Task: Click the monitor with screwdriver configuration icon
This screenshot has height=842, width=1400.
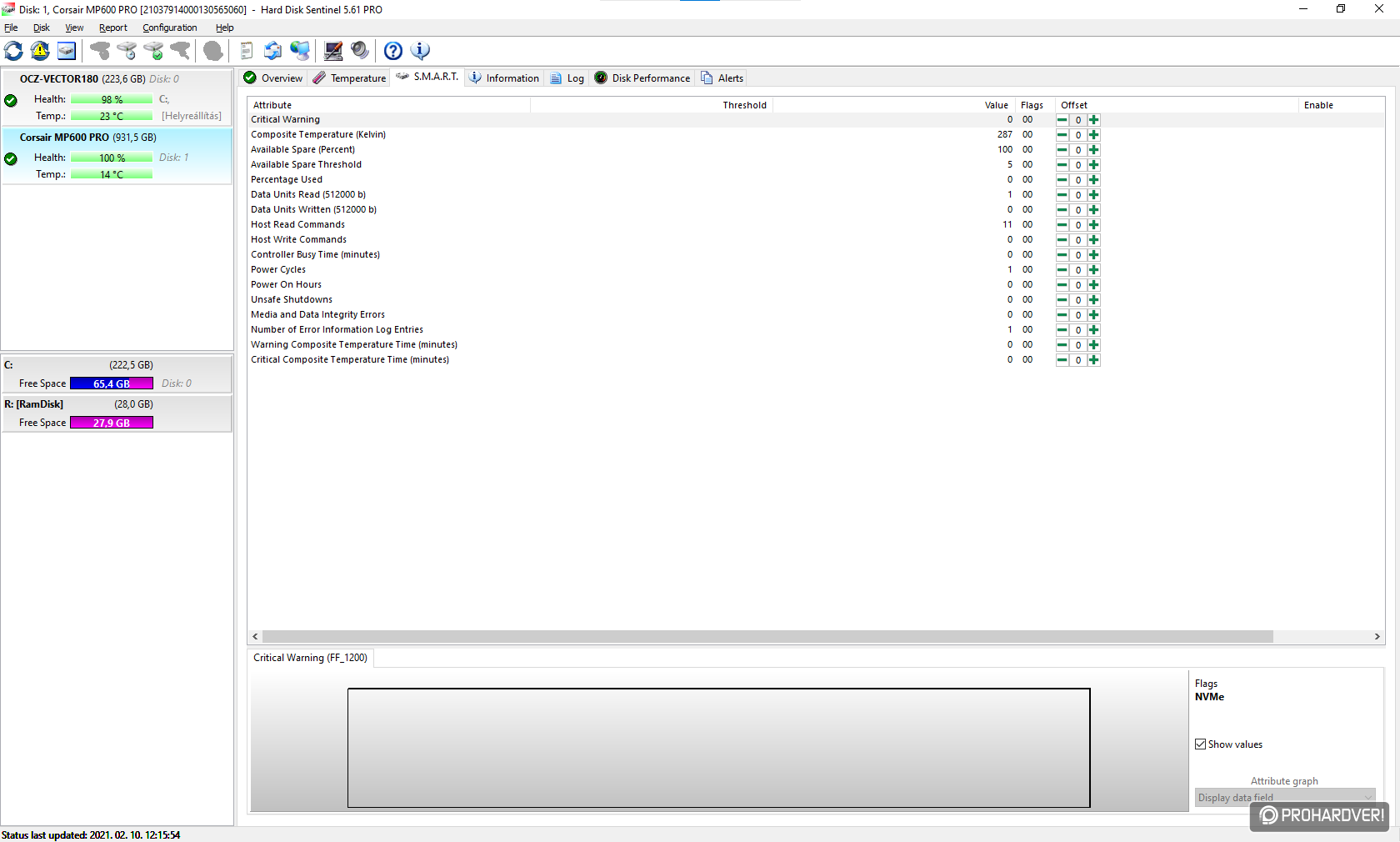Action: click(333, 51)
